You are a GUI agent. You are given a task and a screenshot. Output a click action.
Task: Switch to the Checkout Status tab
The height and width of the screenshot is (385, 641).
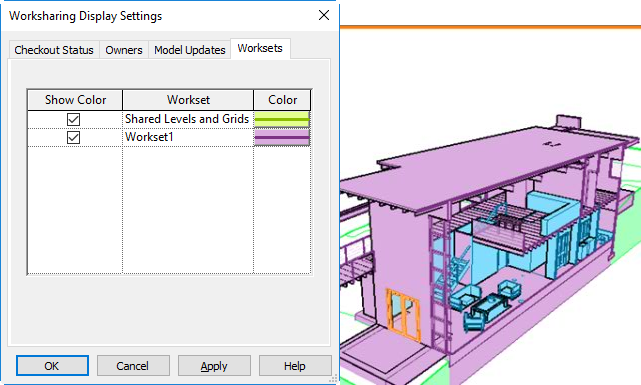click(x=54, y=50)
